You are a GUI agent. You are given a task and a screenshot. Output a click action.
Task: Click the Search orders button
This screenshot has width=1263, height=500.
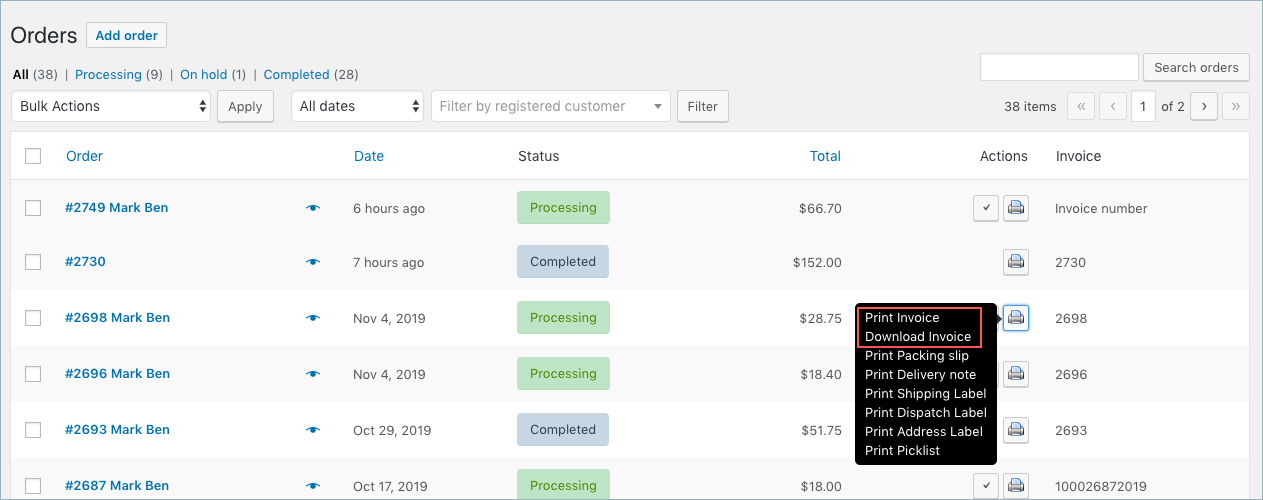(x=1196, y=68)
